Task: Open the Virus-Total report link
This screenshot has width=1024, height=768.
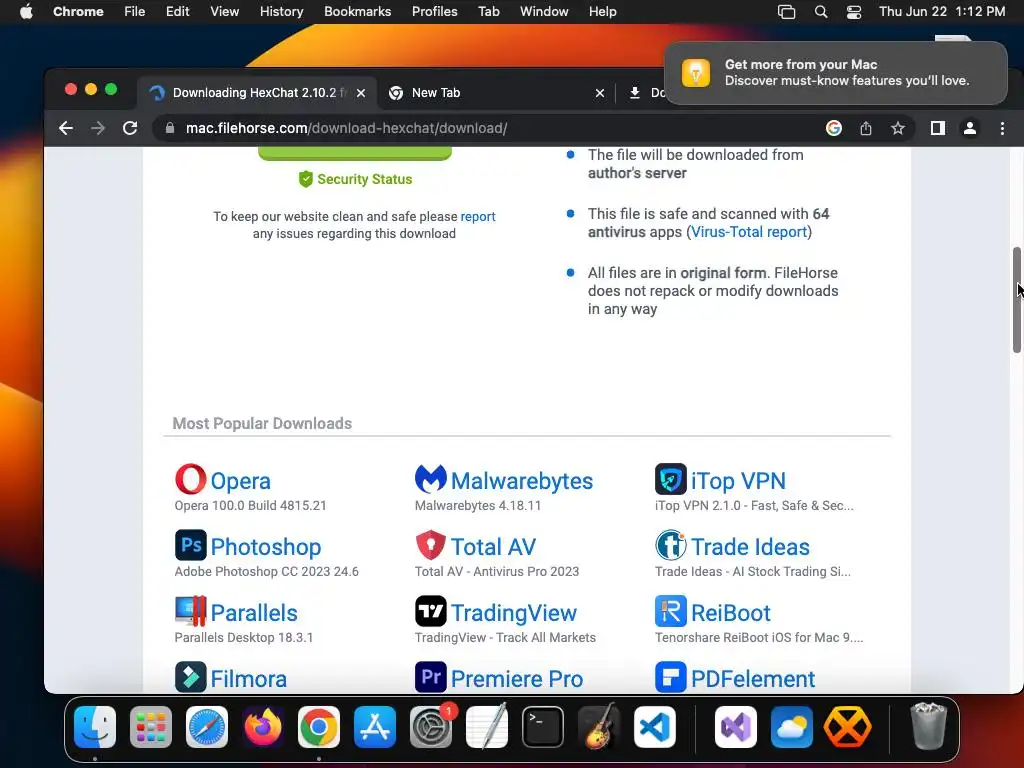Action: coord(749,232)
